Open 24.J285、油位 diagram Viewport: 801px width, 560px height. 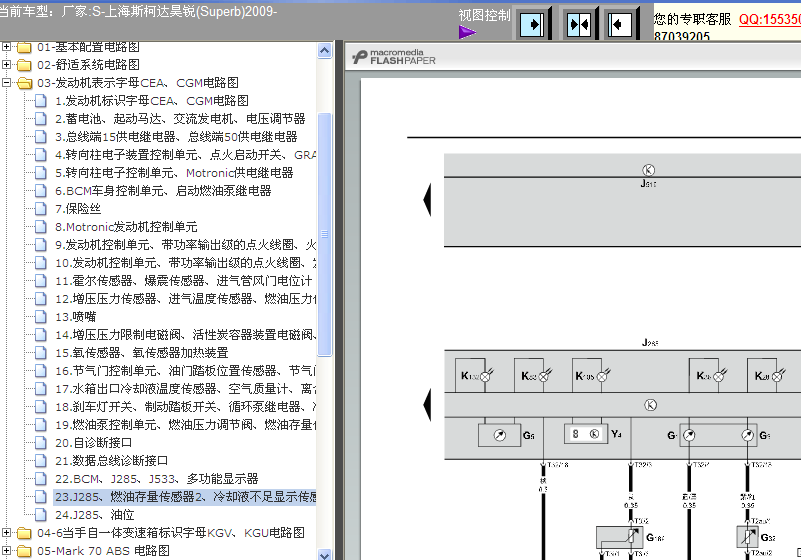(x=94, y=515)
